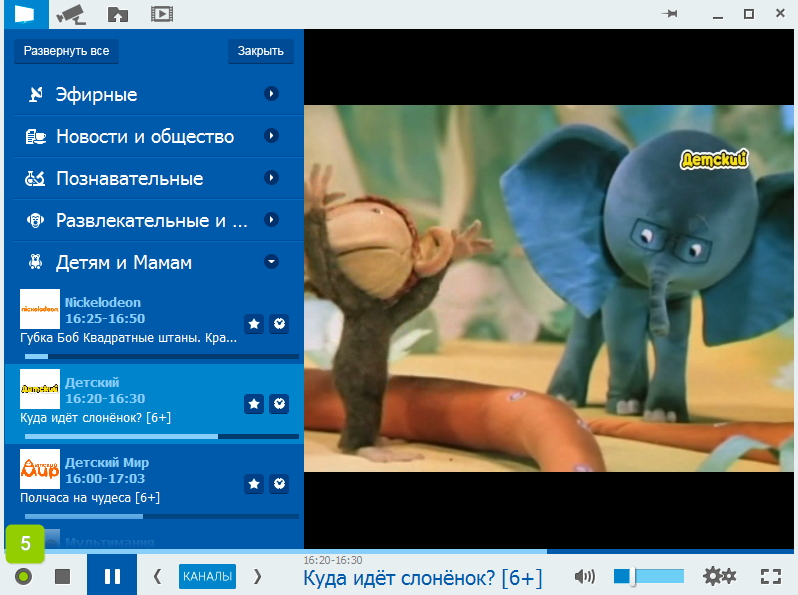
Task: Pause the current broadcast
Action: pyautogui.click(x=112, y=575)
